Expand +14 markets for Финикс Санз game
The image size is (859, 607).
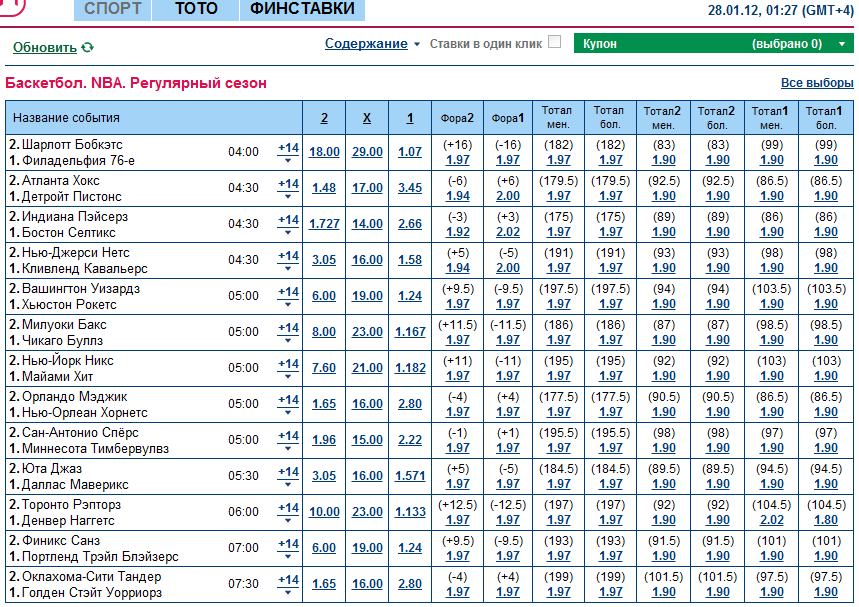click(x=288, y=548)
